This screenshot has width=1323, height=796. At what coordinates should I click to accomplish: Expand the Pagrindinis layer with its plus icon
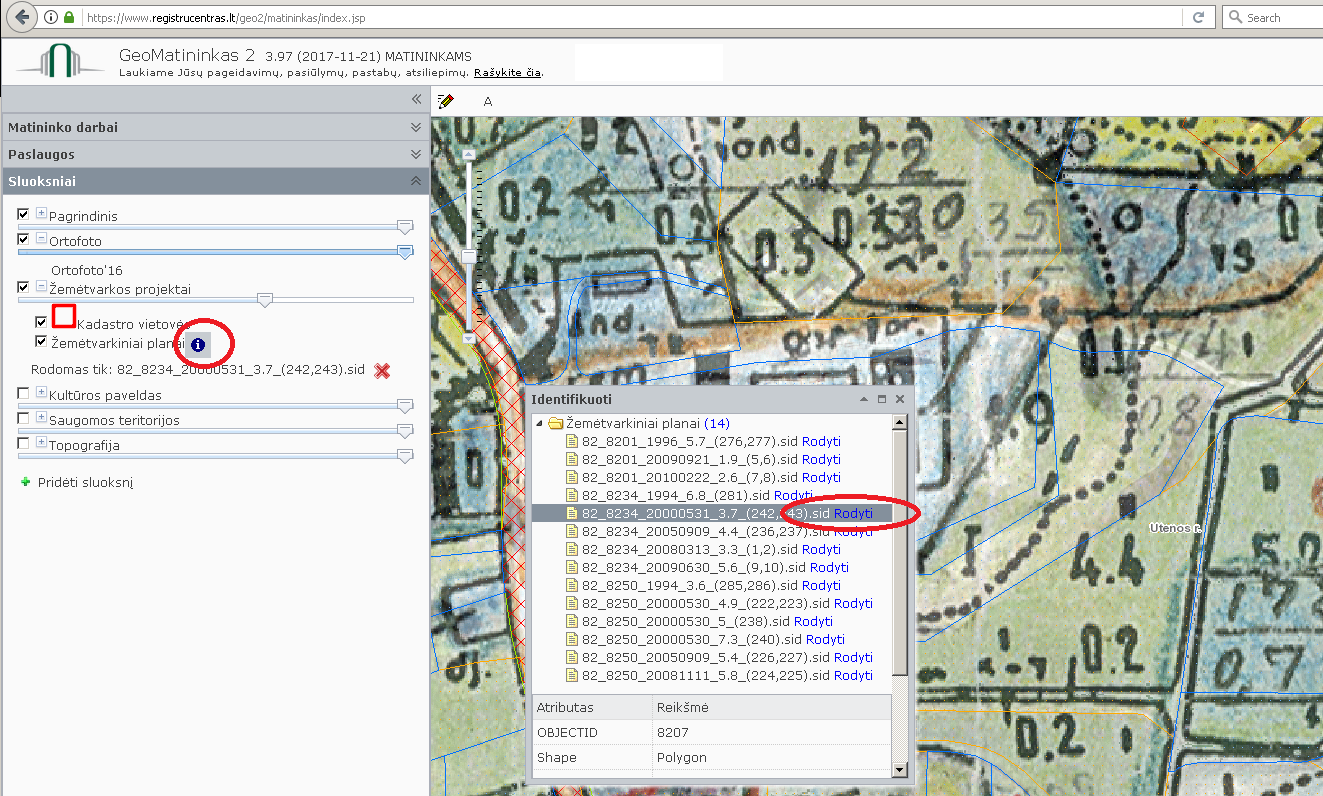(x=41, y=213)
